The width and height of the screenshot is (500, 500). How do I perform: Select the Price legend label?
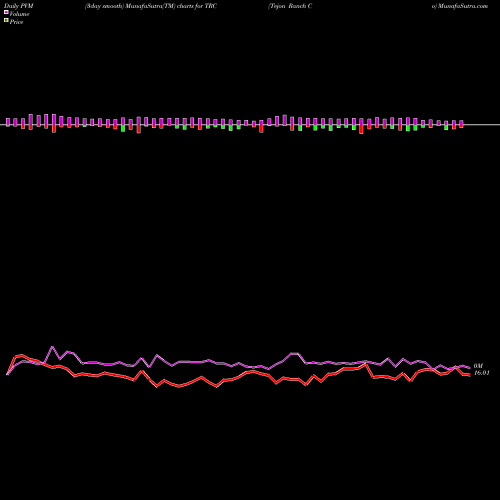(x=16, y=22)
